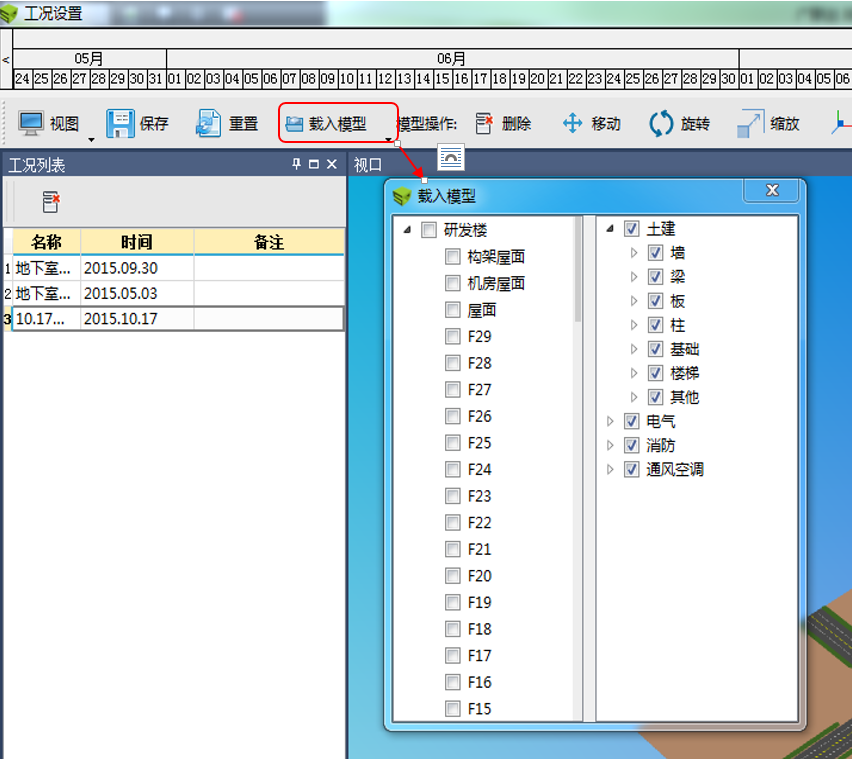Click 06月 month header on timeline
852x759 pixels.
click(452, 58)
